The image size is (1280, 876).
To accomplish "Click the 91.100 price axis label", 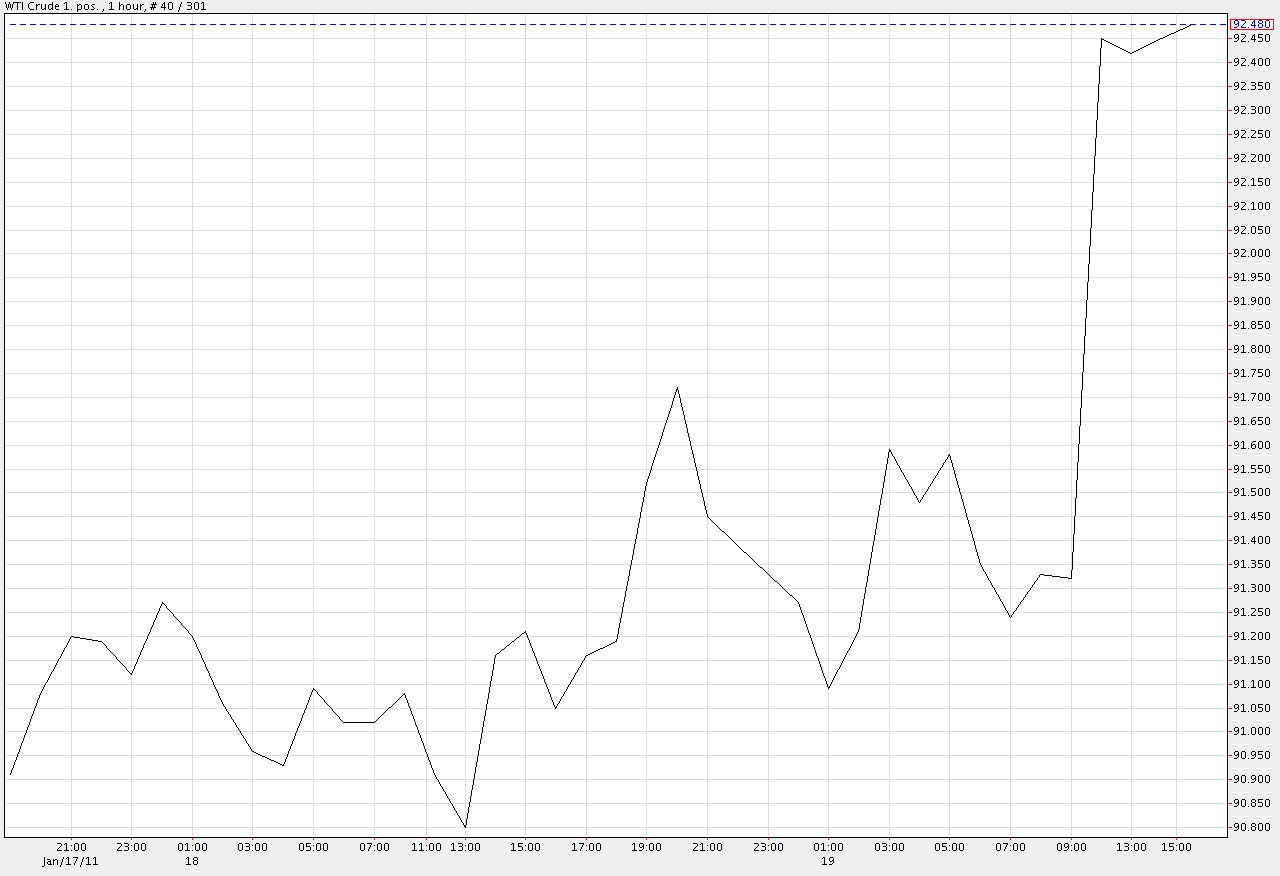I will [1251, 684].
